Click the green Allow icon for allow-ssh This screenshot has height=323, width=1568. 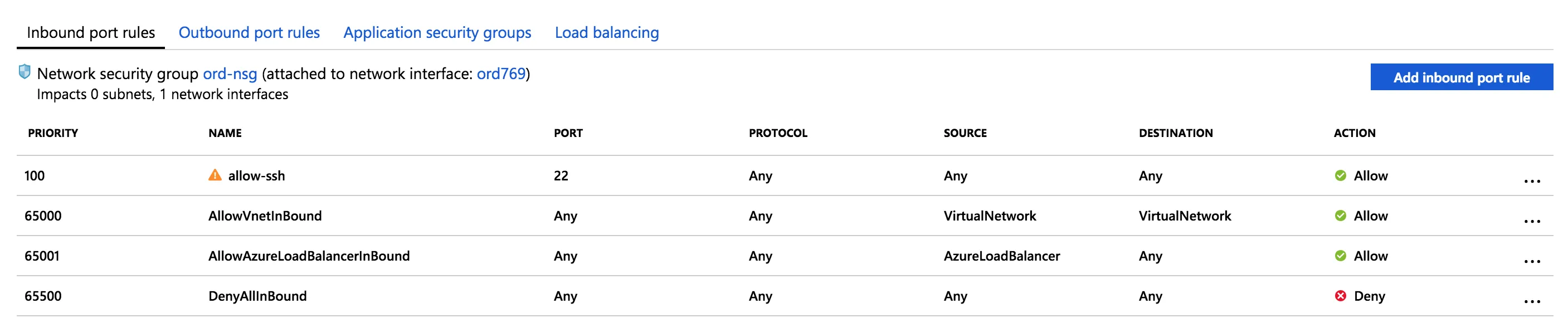click(x=1340, y=176)
